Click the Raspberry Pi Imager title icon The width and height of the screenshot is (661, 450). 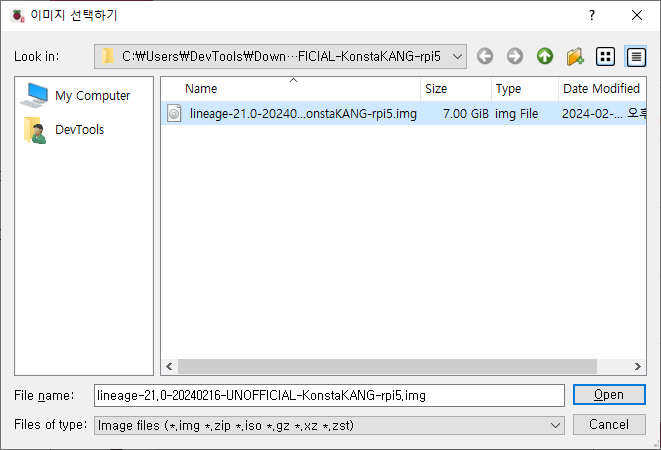[x=17, y=16]
